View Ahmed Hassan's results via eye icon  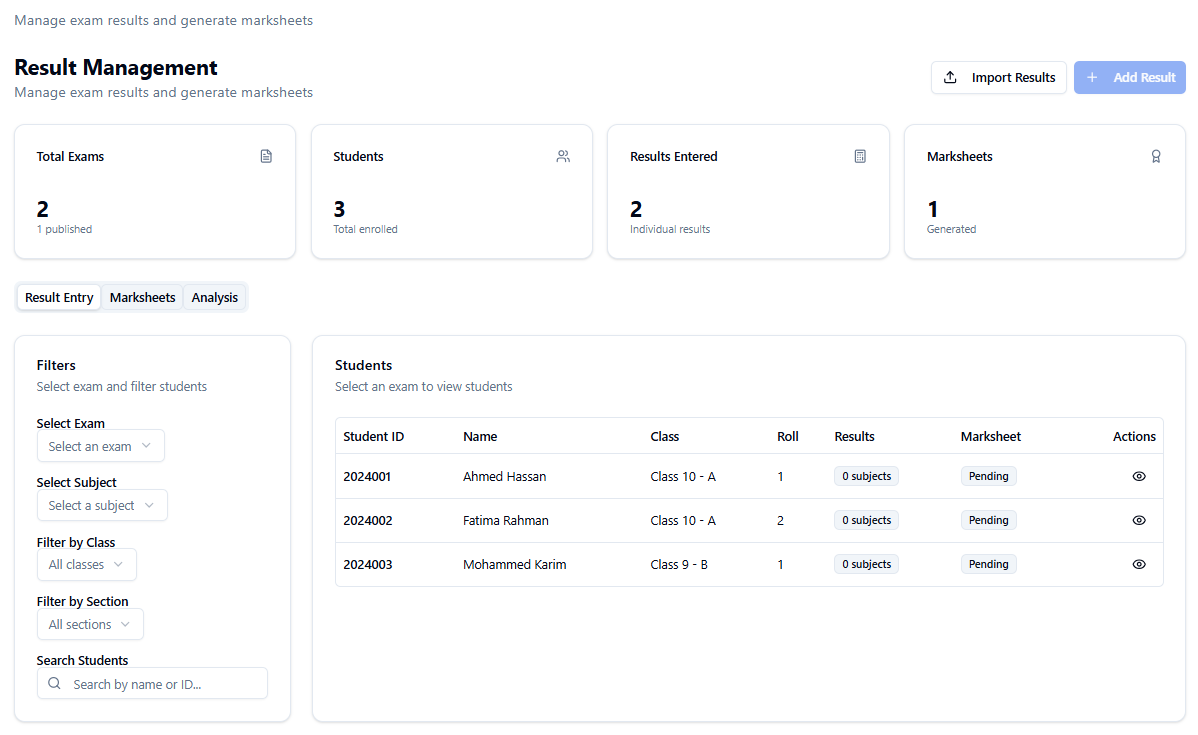(1139, 477)
